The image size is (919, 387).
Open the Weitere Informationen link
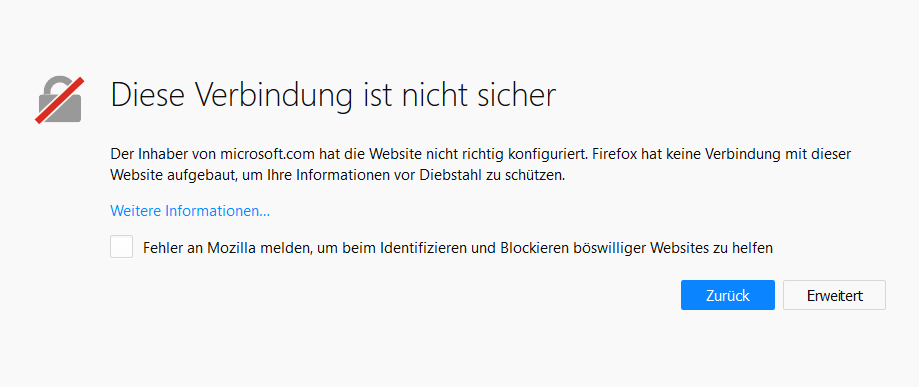point(190,211)
